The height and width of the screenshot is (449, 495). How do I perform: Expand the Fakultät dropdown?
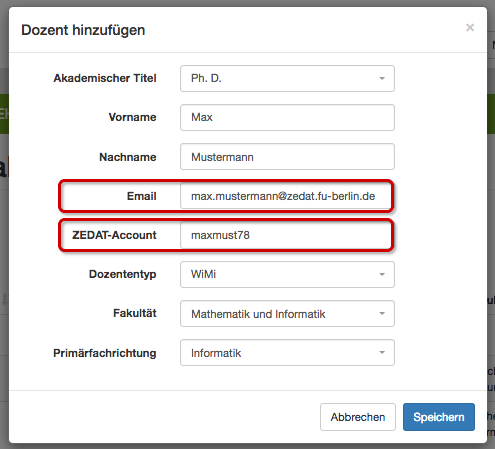[x=287, y=314]
